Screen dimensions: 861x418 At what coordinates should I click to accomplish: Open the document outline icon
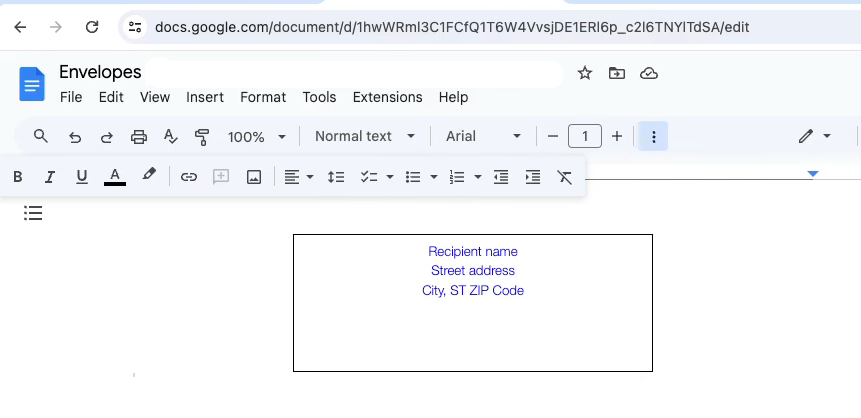33,213
